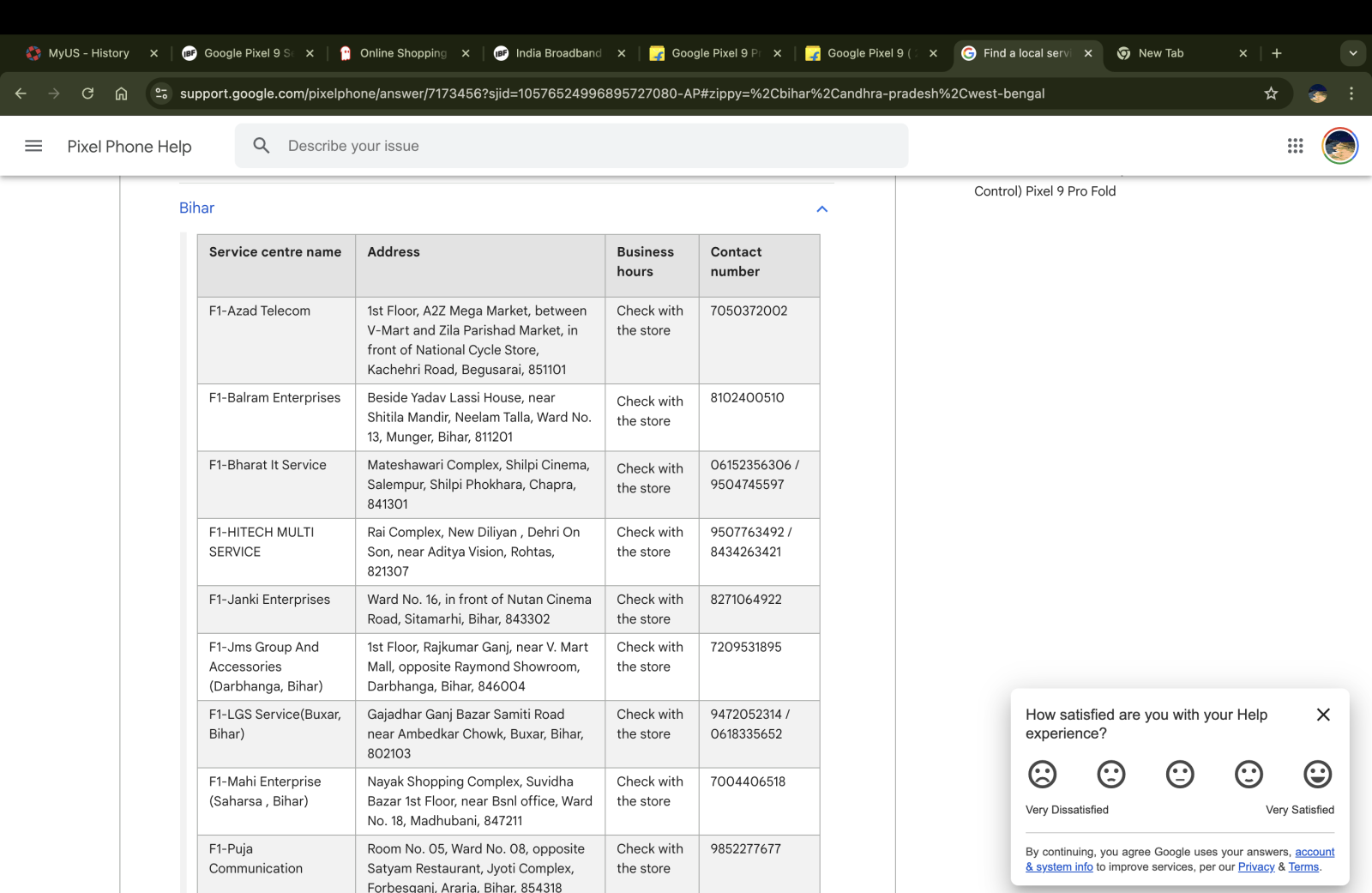
Task: Open the Google account avatar on the page
Action: 1339,146
